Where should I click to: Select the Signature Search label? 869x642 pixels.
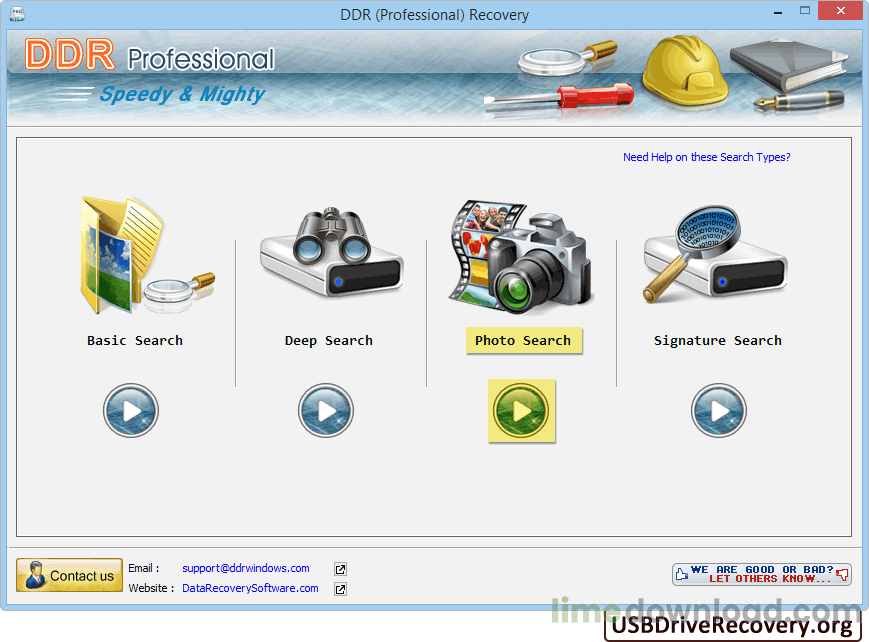[717, 341]
